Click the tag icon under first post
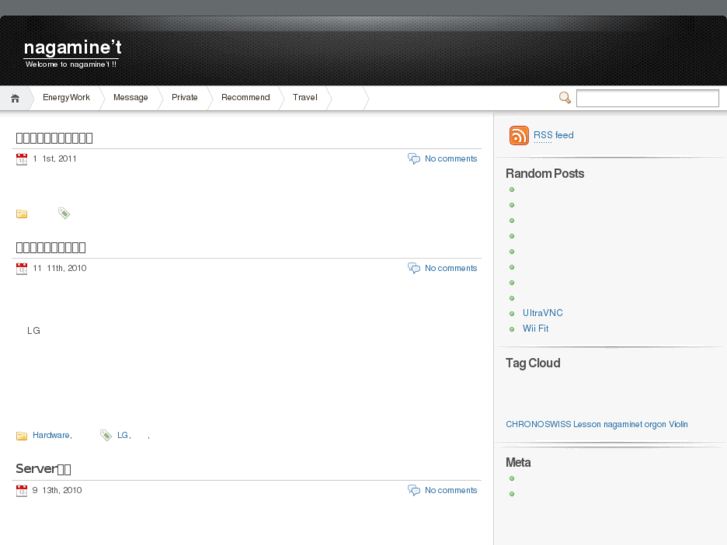The image size is (727, 545). [x=64, y=213]
